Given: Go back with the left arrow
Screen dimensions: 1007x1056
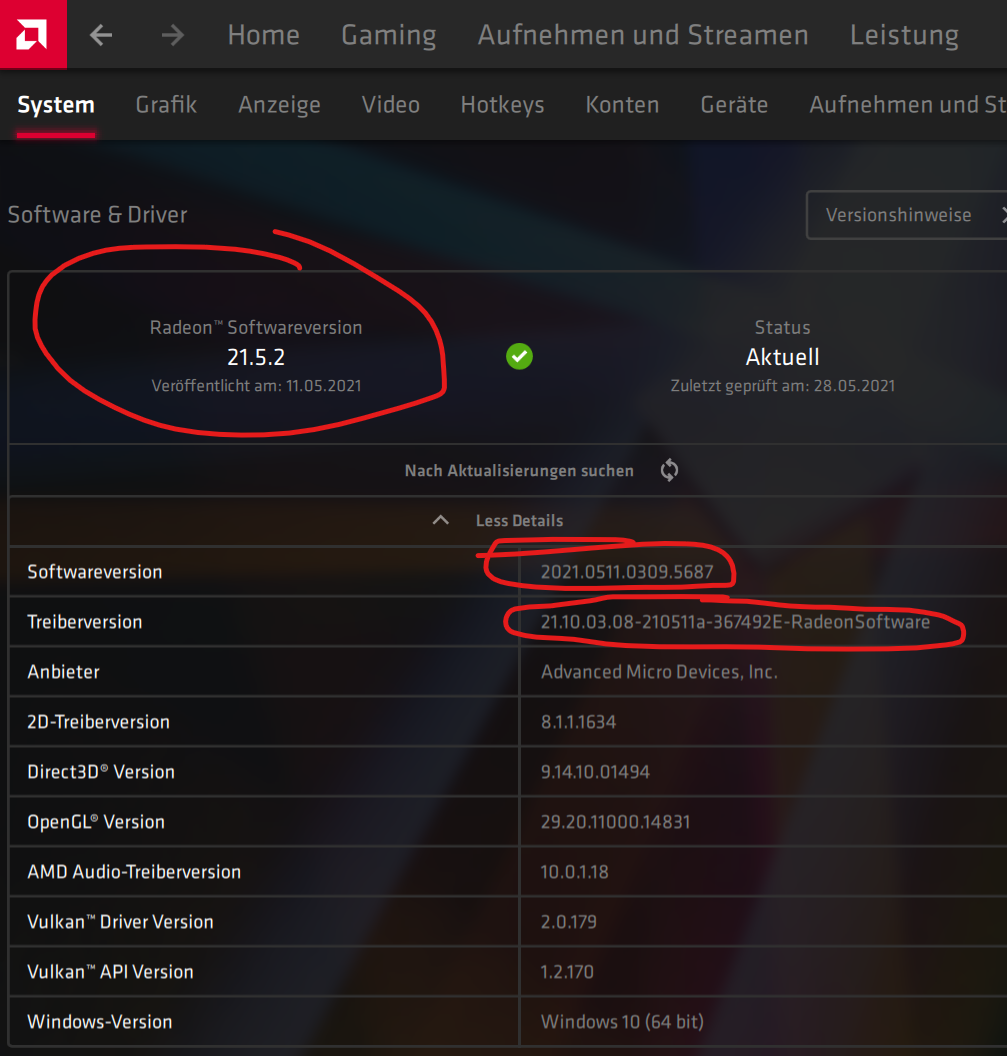Looking at the screenshot, I should click(x=101, y=35).
